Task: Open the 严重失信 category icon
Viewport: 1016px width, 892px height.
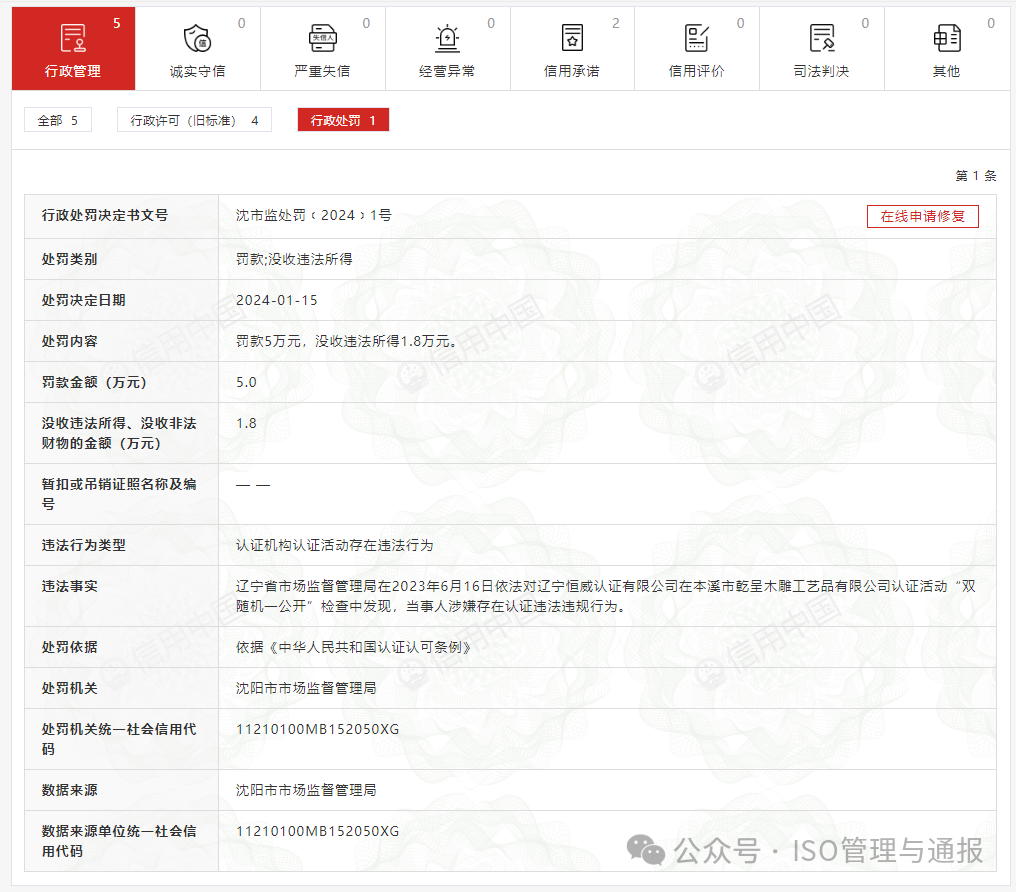Action: [322, 38]
